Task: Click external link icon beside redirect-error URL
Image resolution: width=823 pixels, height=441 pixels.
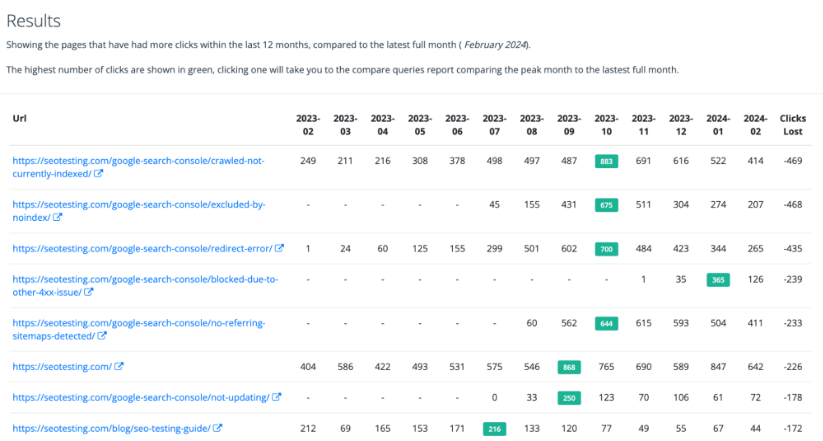Action: click(x=279, y=248)
